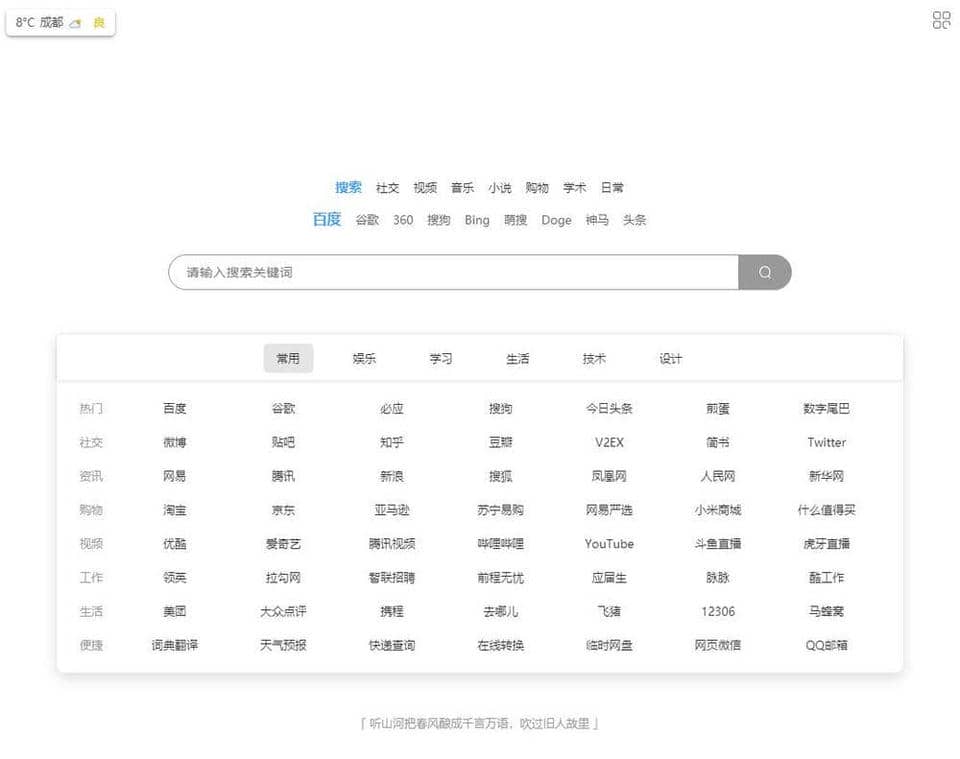Open the YouTube link
Screen dimensions: 960x759
[609, 544]
